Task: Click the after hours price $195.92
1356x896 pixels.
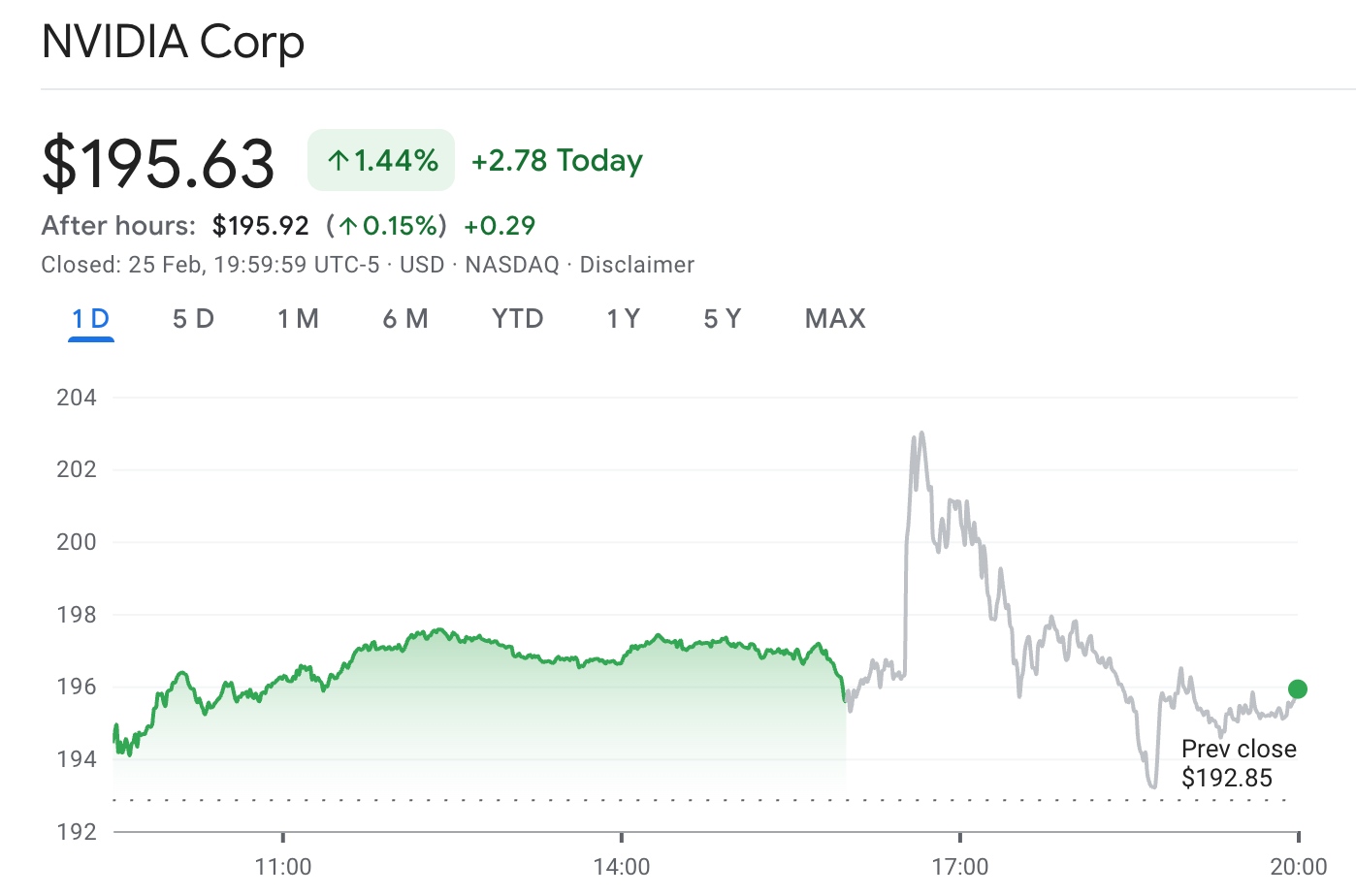Action: [x=260, y=225]
